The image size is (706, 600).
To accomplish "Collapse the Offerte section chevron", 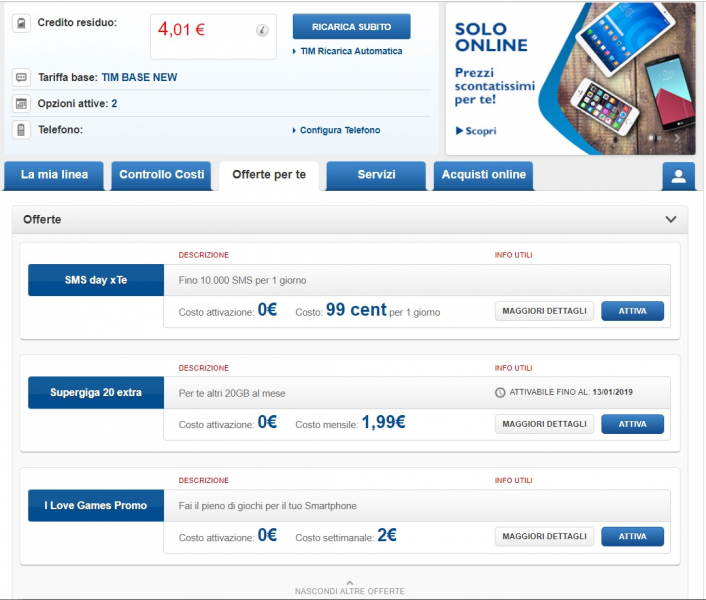I will pos(671,219).
